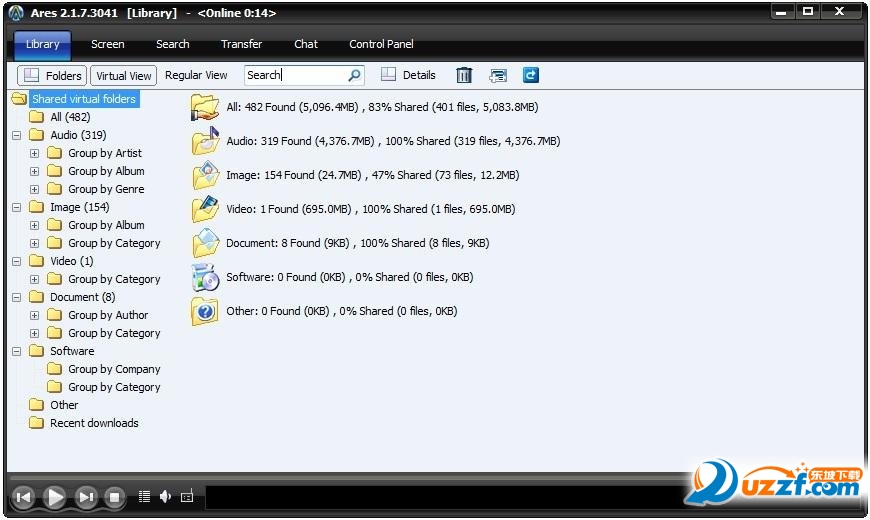Click the Audio summary music folder icon
The height and width of the screenshot is (520, 870).
[206, 141]
